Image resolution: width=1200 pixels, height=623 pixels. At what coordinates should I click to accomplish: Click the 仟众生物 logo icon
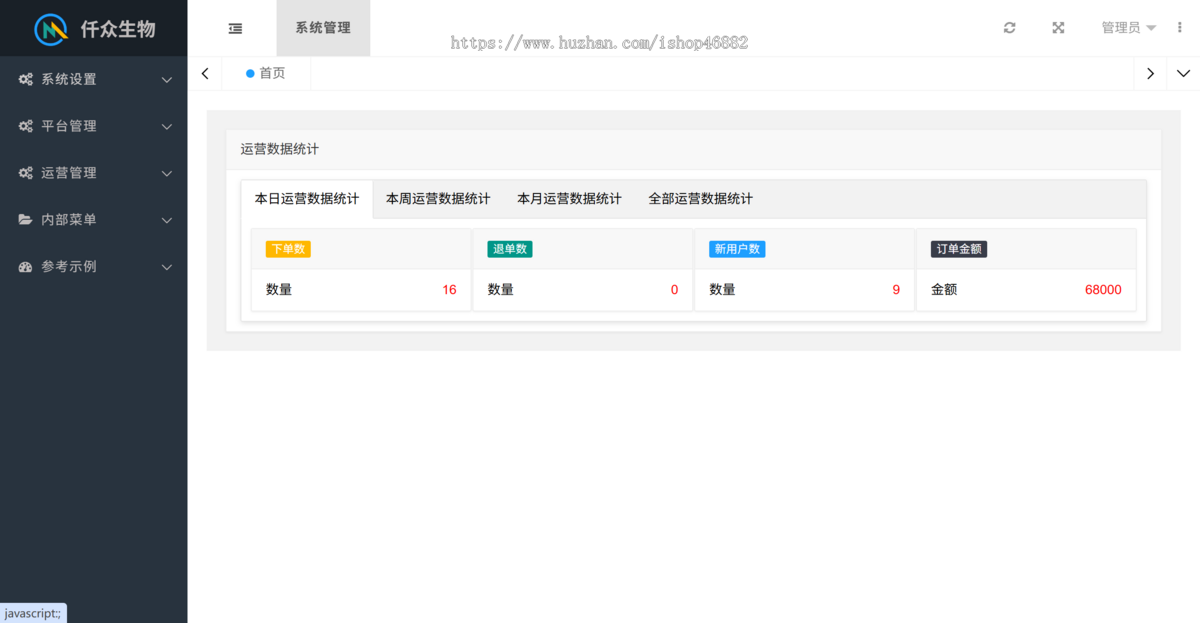point(51,30)
